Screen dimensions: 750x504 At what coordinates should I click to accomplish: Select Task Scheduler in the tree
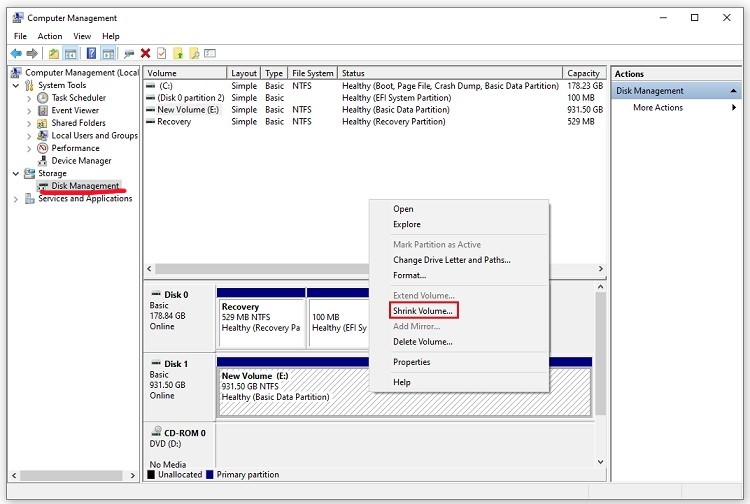click(78, 98)
